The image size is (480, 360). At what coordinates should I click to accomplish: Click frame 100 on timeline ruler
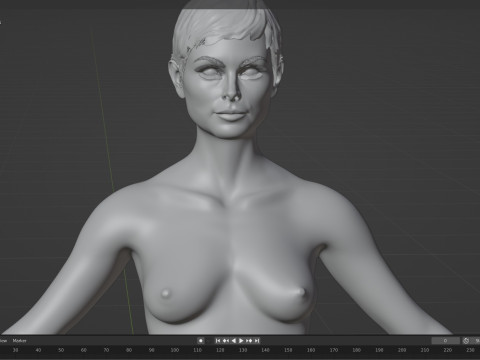175,350
